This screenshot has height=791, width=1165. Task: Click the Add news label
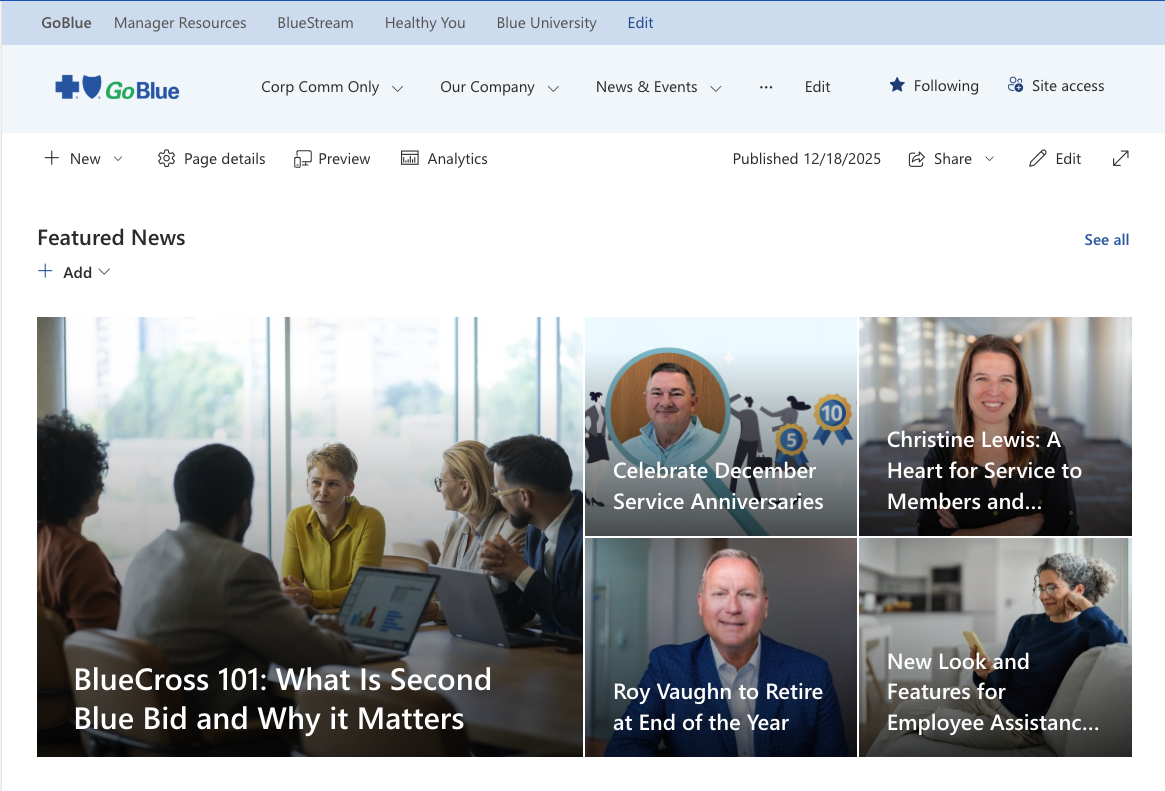(77, 273)
